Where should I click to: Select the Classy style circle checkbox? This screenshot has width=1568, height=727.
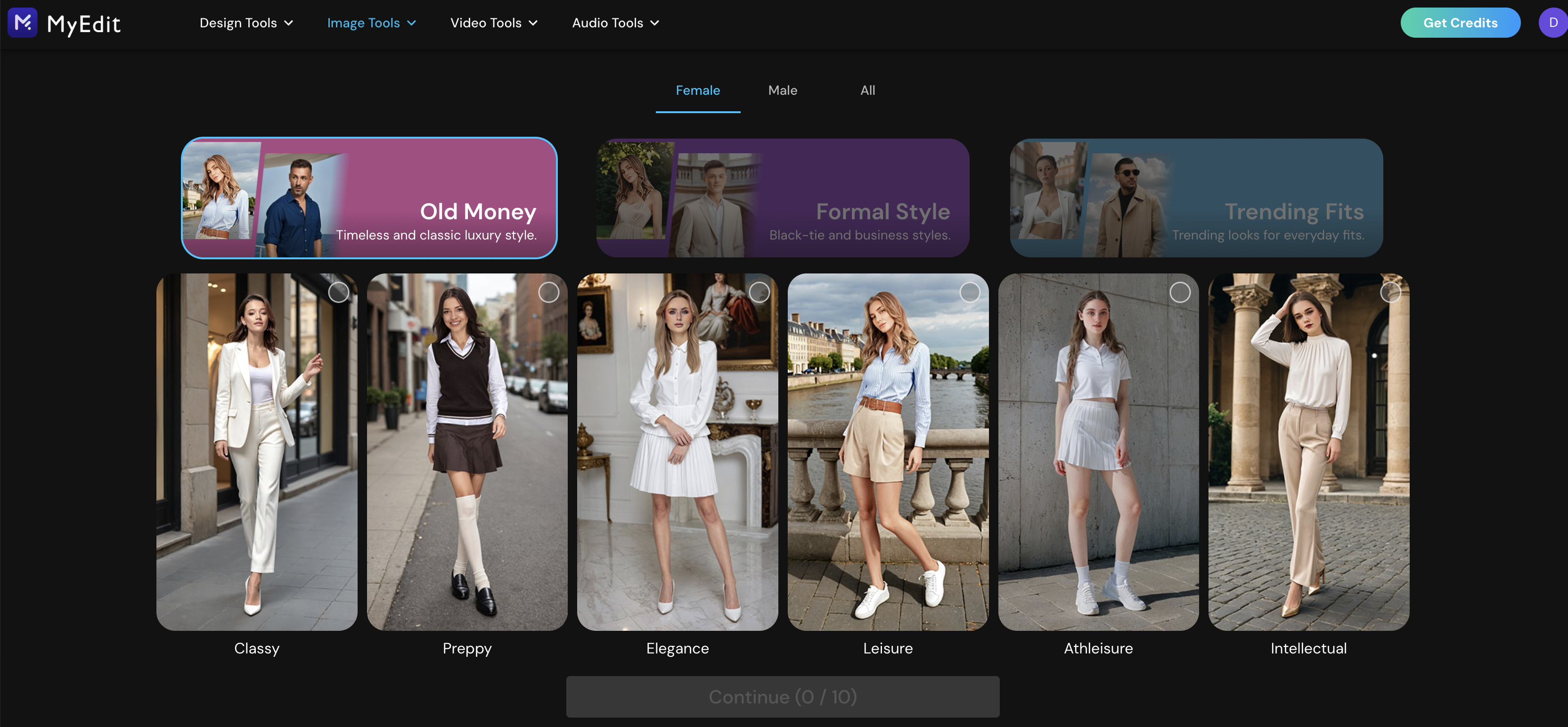point(338,292)
